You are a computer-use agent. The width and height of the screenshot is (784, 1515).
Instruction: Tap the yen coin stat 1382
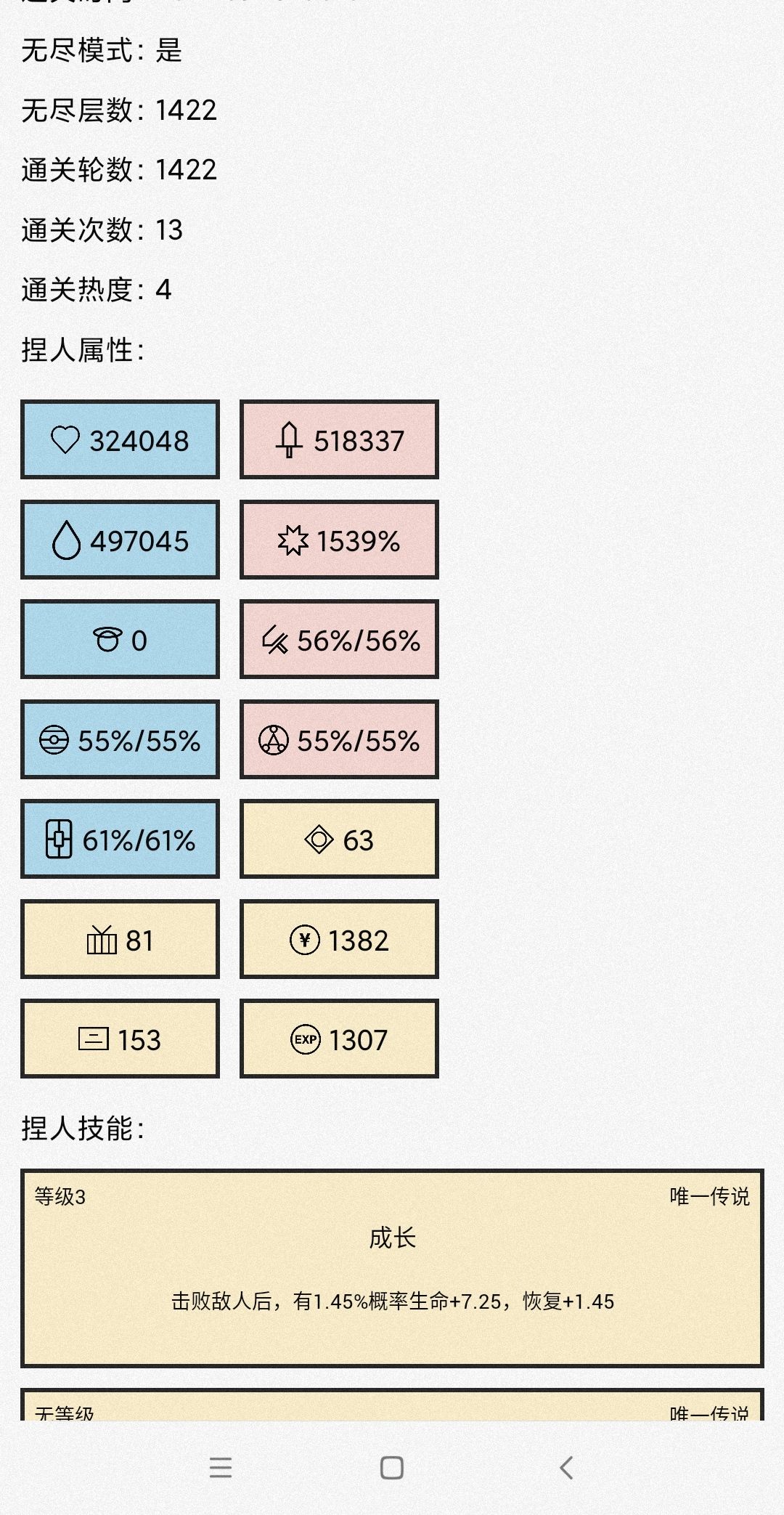click(339, 939)
